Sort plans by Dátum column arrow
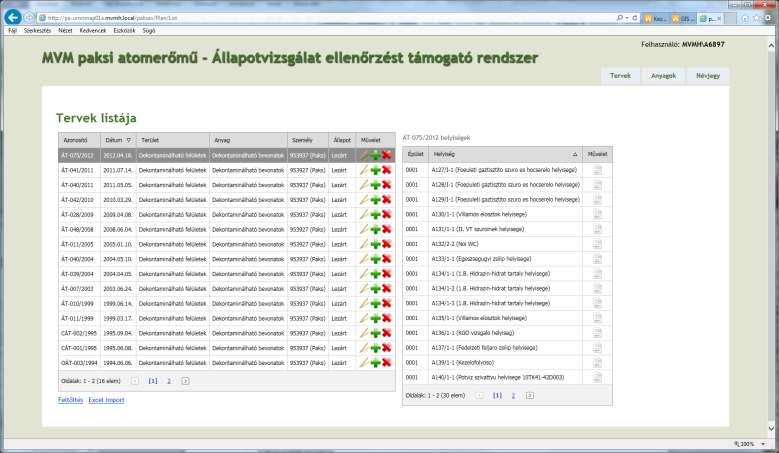 129,141
